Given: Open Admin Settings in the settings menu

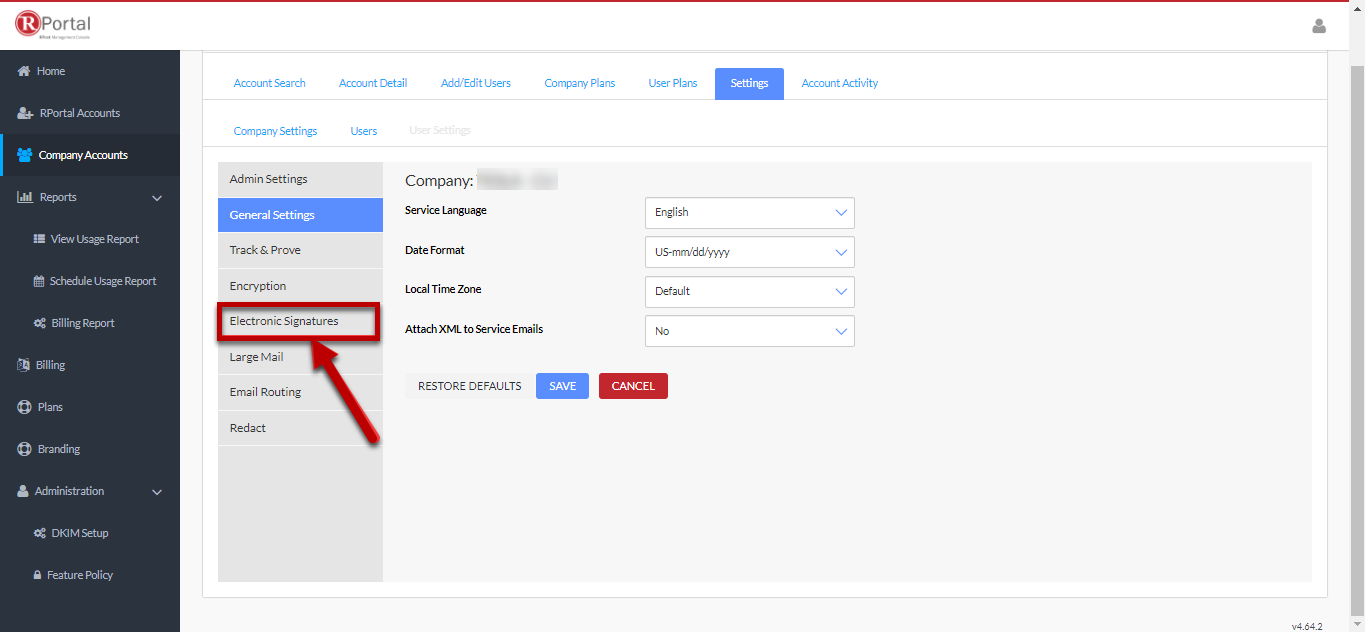Looking at the screenshot, I should pyautogui.click(x=300, y=179).
